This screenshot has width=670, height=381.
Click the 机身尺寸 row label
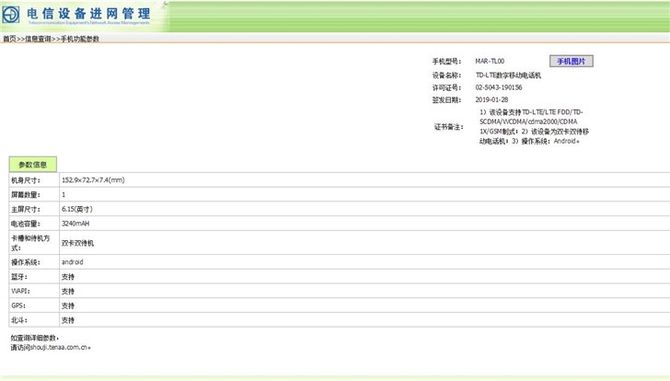26,180
